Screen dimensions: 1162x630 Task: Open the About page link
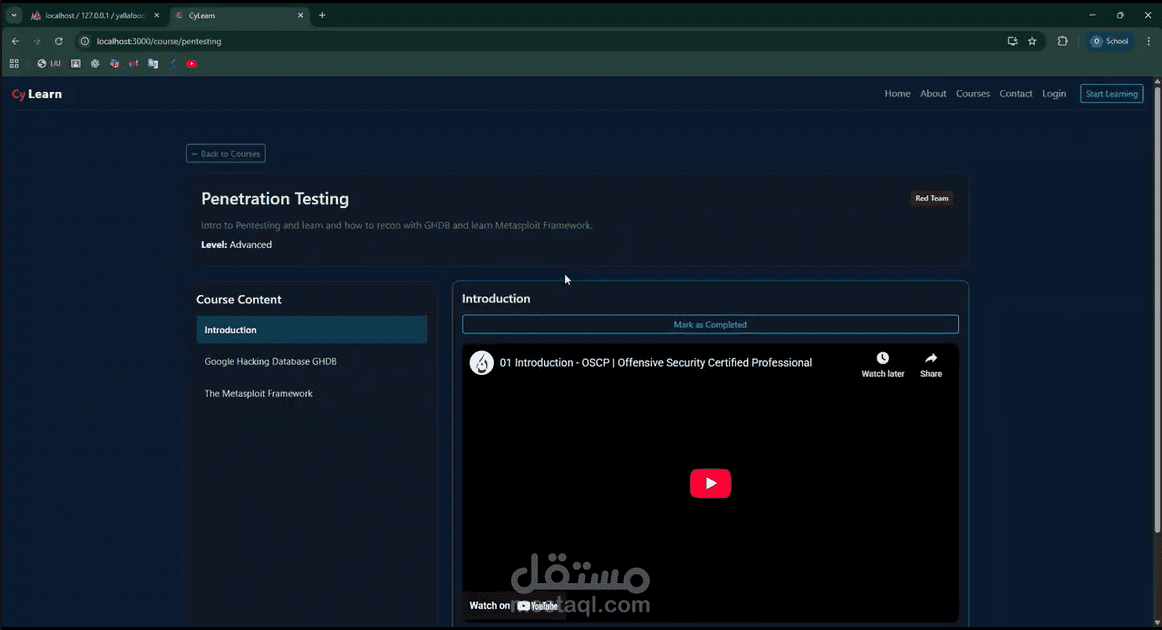coord(933,93)
